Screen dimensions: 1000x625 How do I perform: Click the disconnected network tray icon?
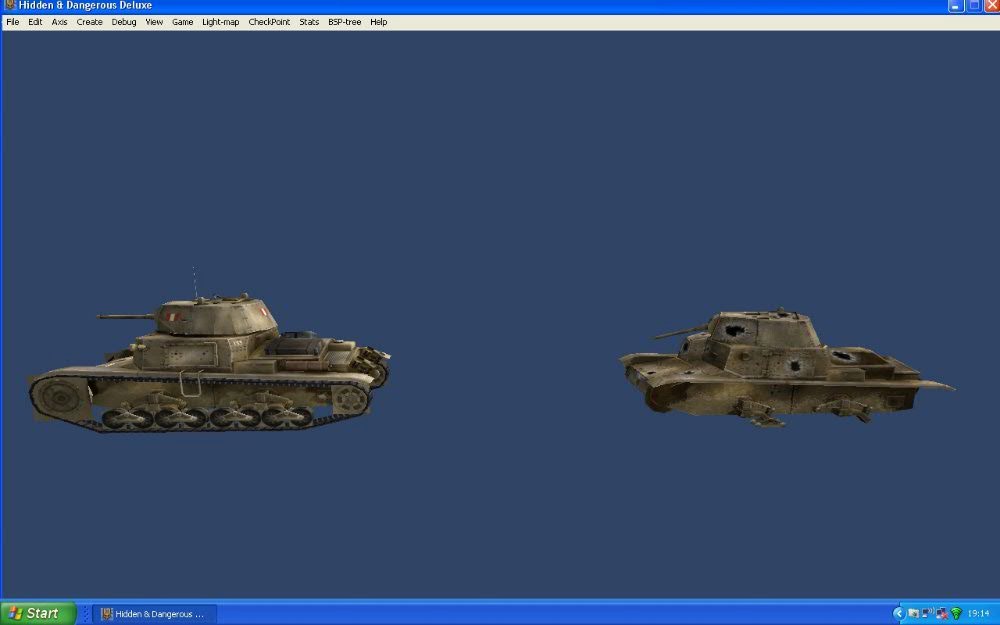point(941,614)
